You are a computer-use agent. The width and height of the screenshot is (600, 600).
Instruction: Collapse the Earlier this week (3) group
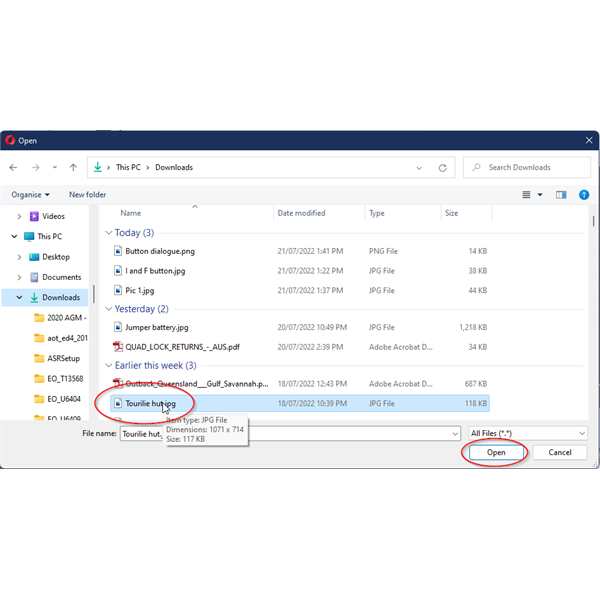click(x=109, y=366)
